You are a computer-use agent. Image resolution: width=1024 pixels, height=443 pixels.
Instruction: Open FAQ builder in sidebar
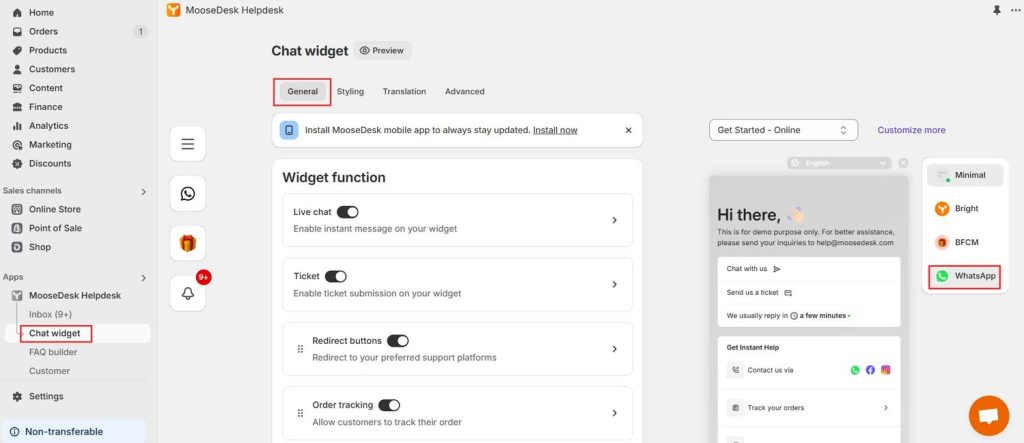tap(53, 352)
